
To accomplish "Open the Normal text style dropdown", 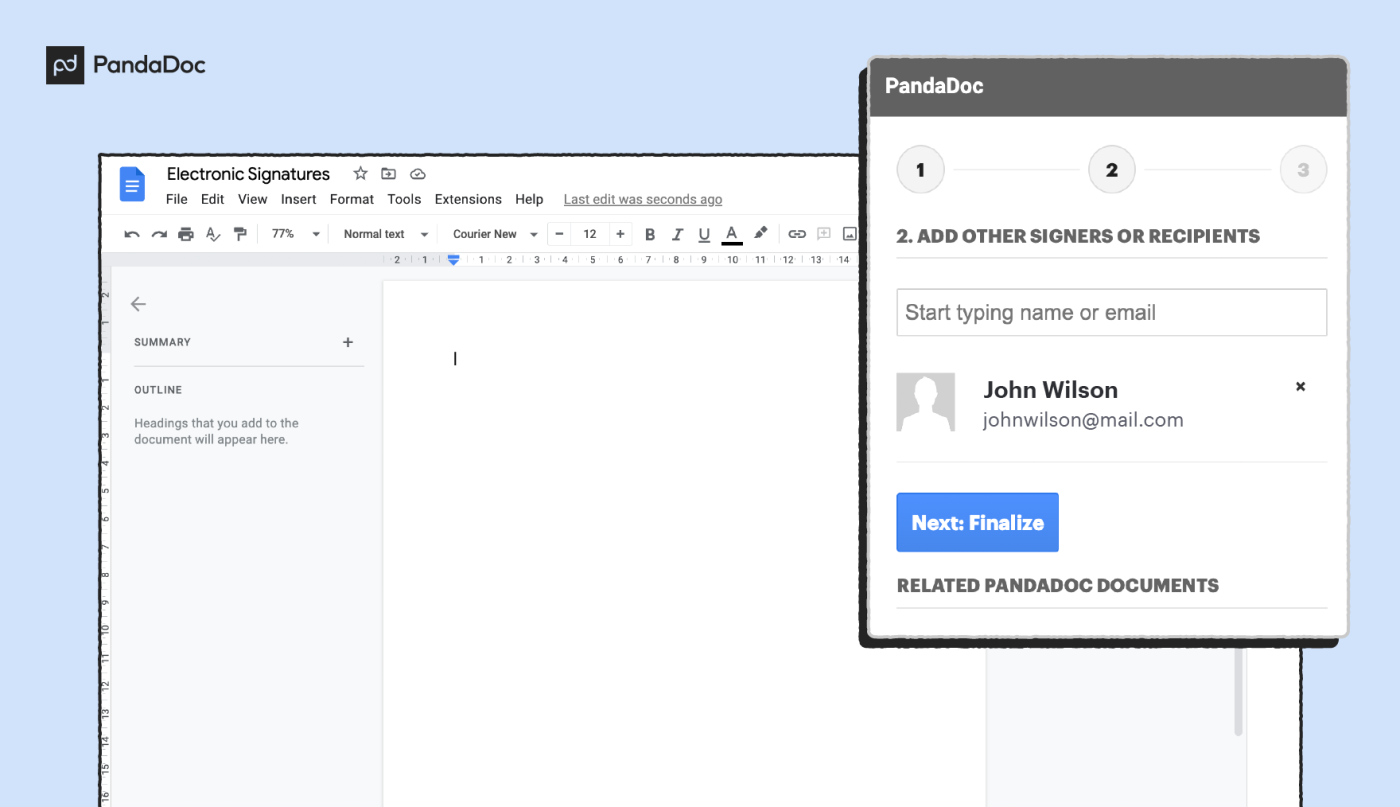I will 385,234.
